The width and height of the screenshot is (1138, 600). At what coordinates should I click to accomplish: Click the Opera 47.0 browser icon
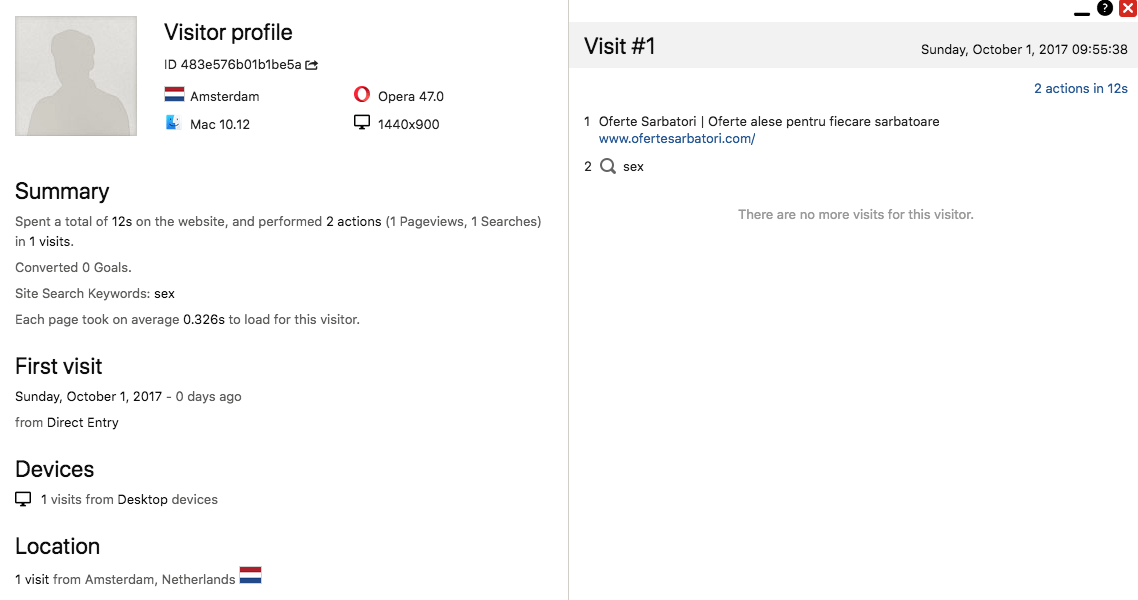tap(362, 95)
